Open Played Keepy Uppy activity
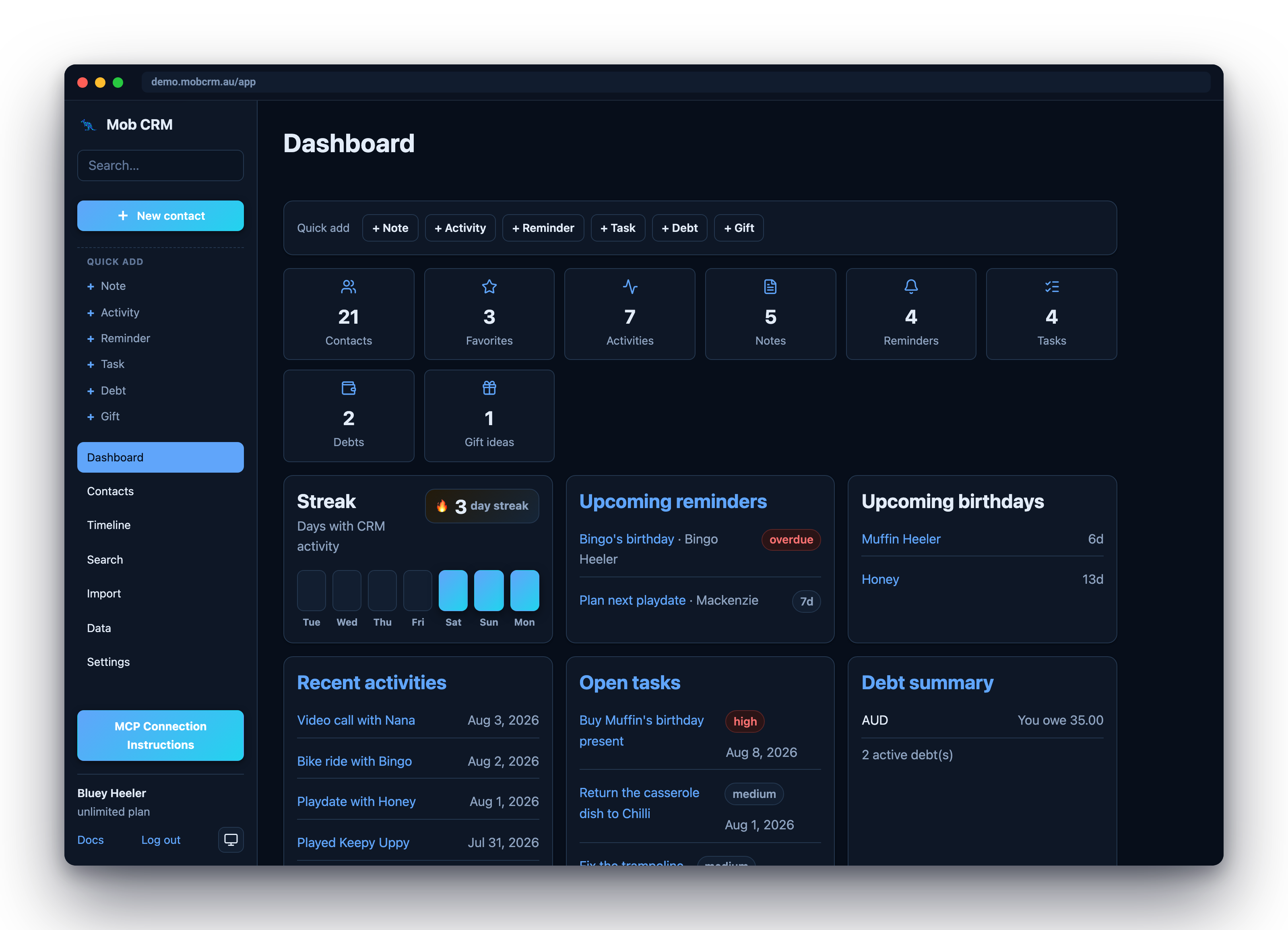The height and width of the screenshot is (930, 1288). click(353, 843)
